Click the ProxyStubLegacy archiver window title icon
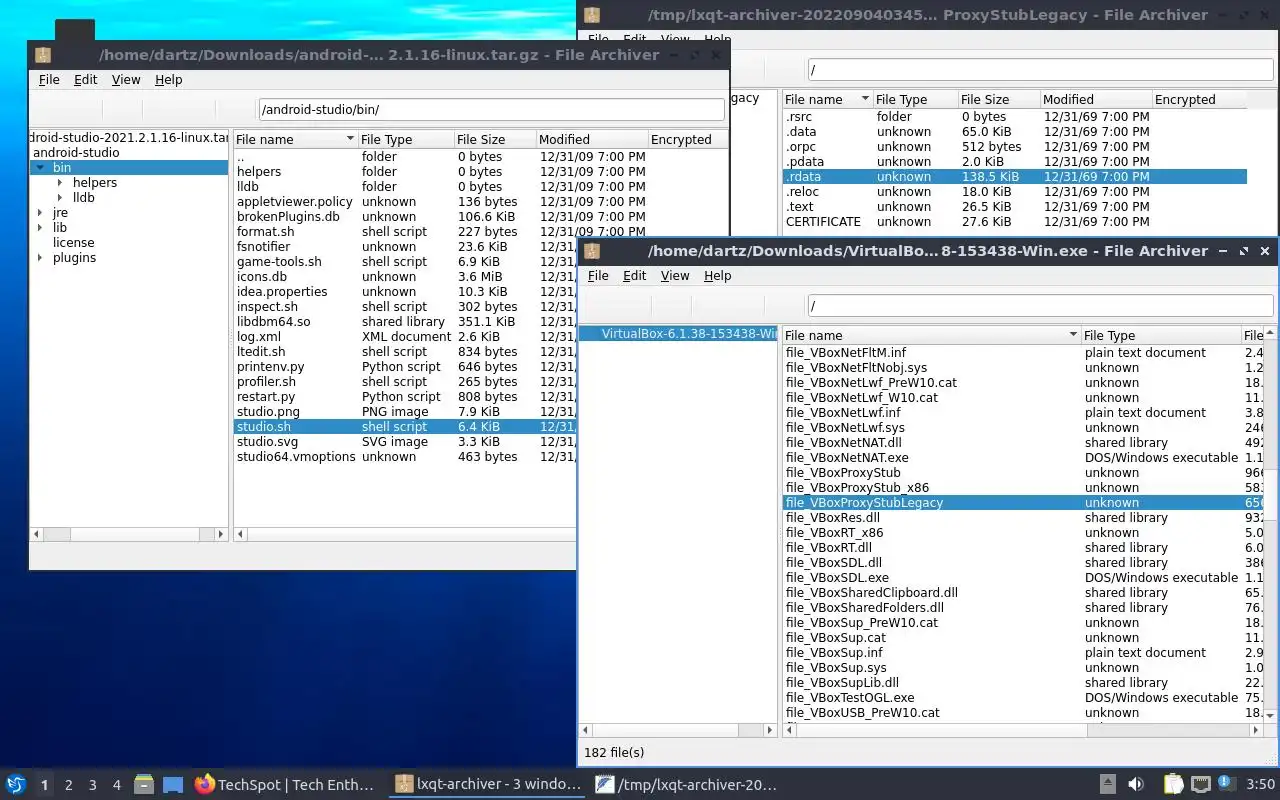 (x=592, y=15)
